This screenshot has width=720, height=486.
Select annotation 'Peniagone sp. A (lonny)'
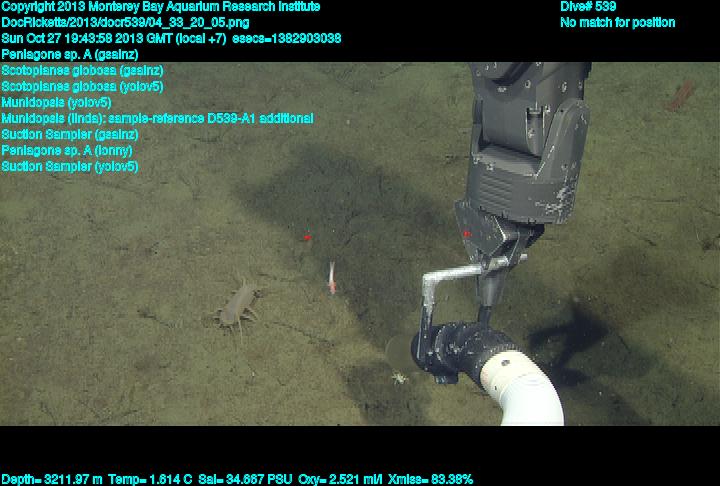coord(67,150)
